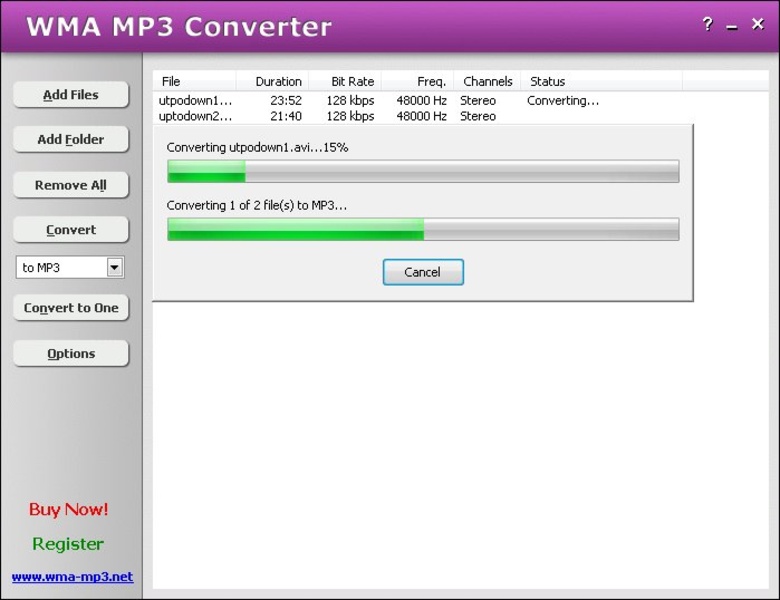Open help with the question mark icon
The width and height of the screenshot is (780, 600).
tap(707, 24)
